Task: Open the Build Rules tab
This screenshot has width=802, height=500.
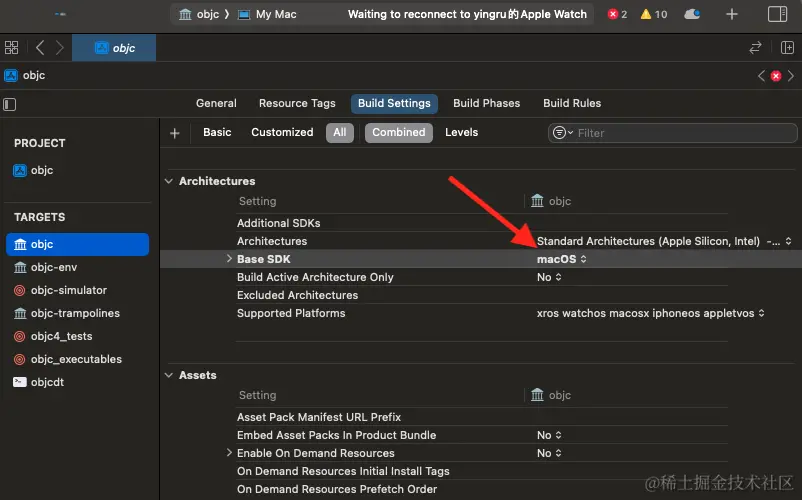Action: point(572,103)
